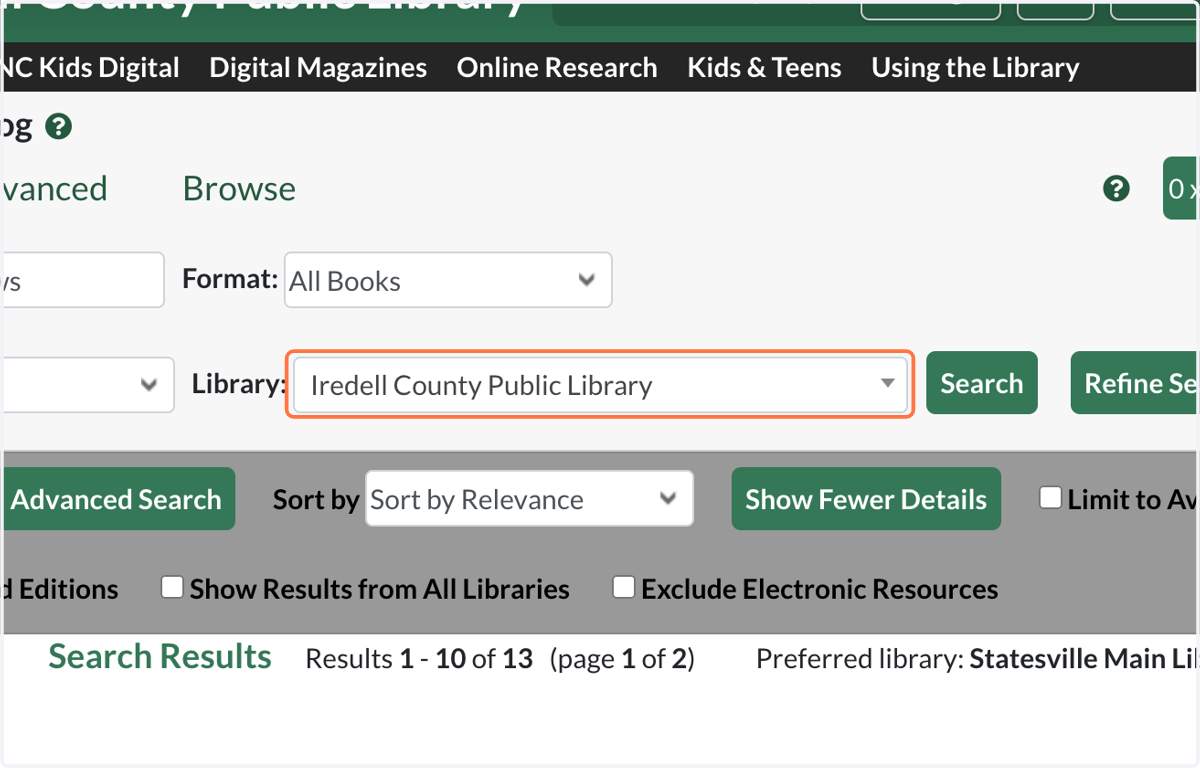
Task: Click the Search Results heading
Action: (x=160, y=657)
